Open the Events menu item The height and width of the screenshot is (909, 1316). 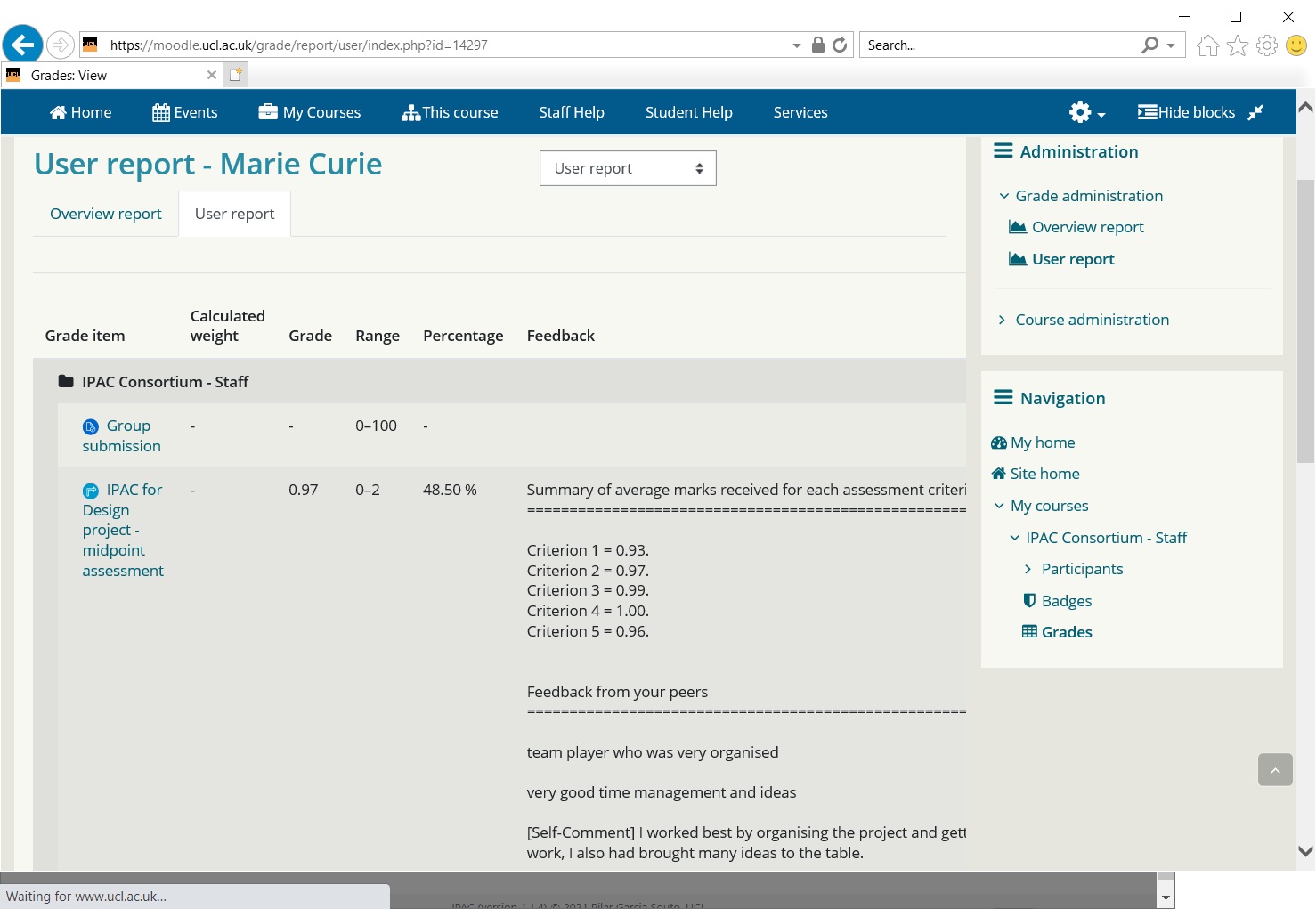click(185, 112)
